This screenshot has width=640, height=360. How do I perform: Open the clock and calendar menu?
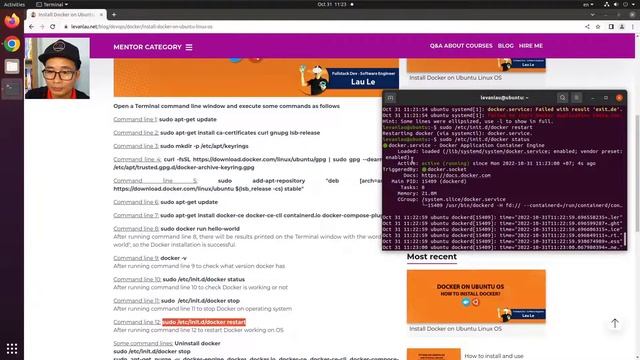click(332, 4)
